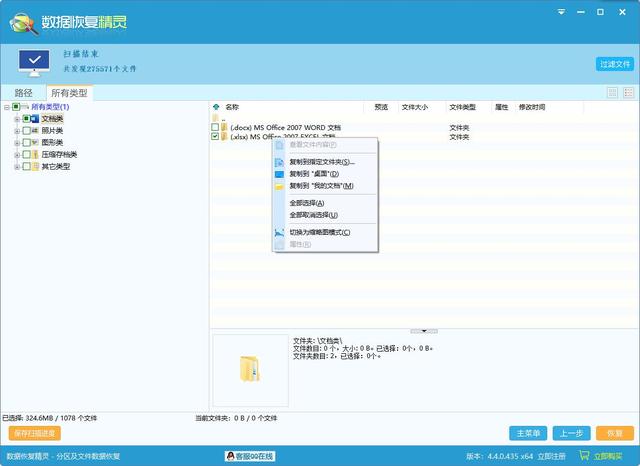
Task: Click the 上一步 button
Action: pos(571,433)
